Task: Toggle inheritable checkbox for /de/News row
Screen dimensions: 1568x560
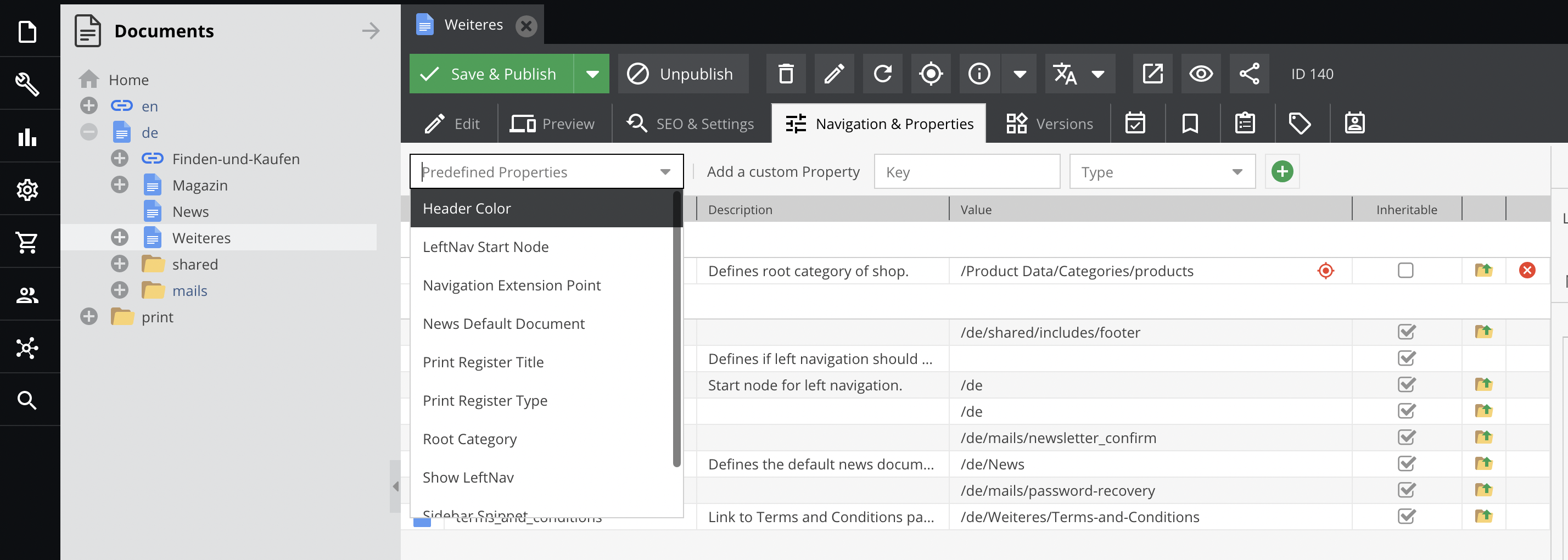Action: click(1406, 464)
